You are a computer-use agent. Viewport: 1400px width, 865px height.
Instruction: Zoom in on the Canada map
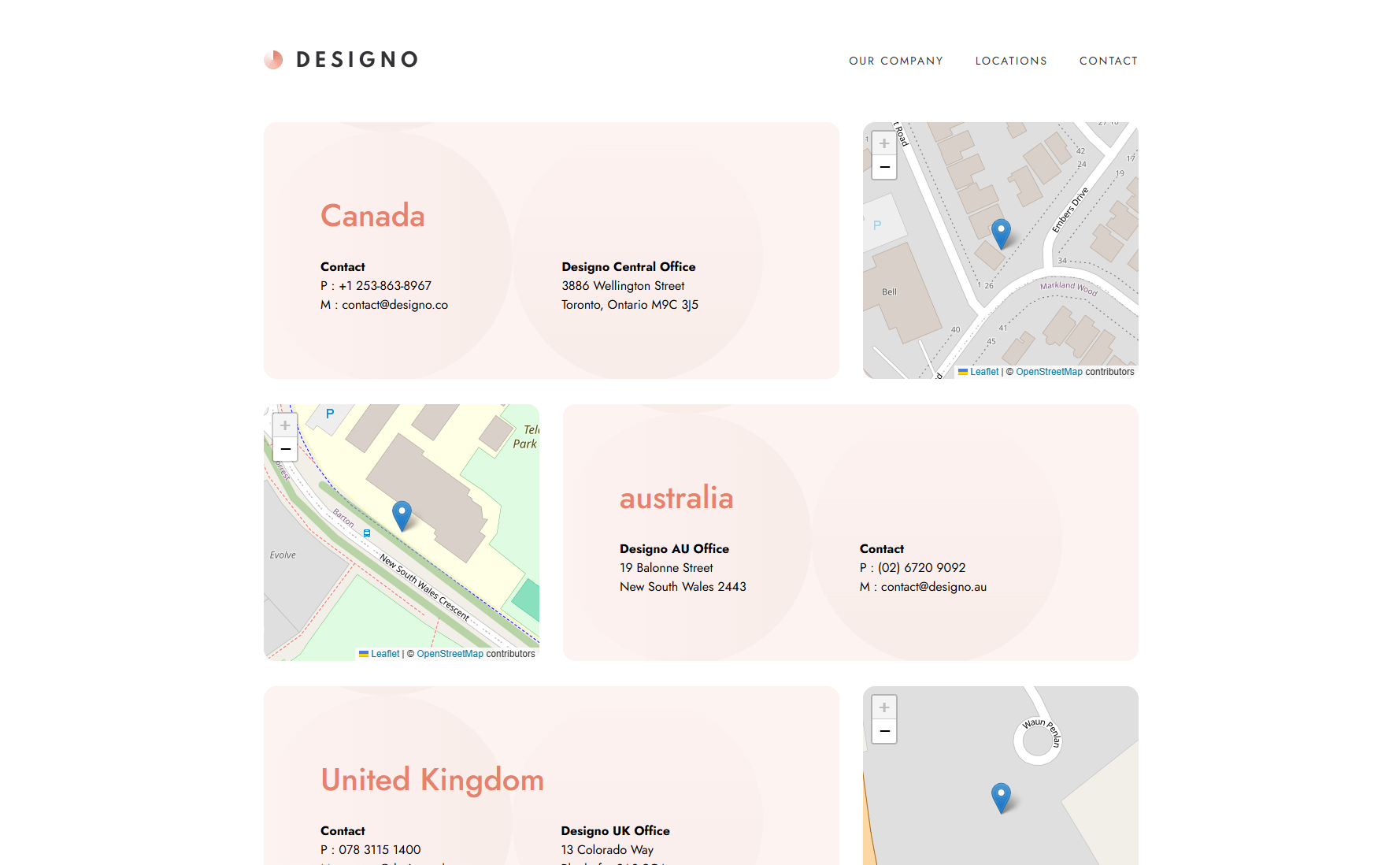coord(884,143)
